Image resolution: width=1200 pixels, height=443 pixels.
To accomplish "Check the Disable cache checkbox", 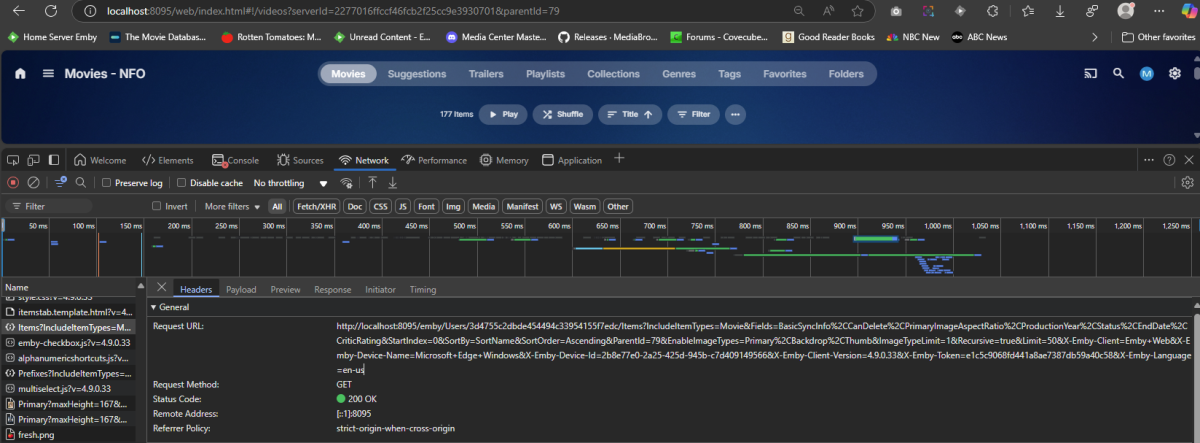I will click(x=182, y=183).
